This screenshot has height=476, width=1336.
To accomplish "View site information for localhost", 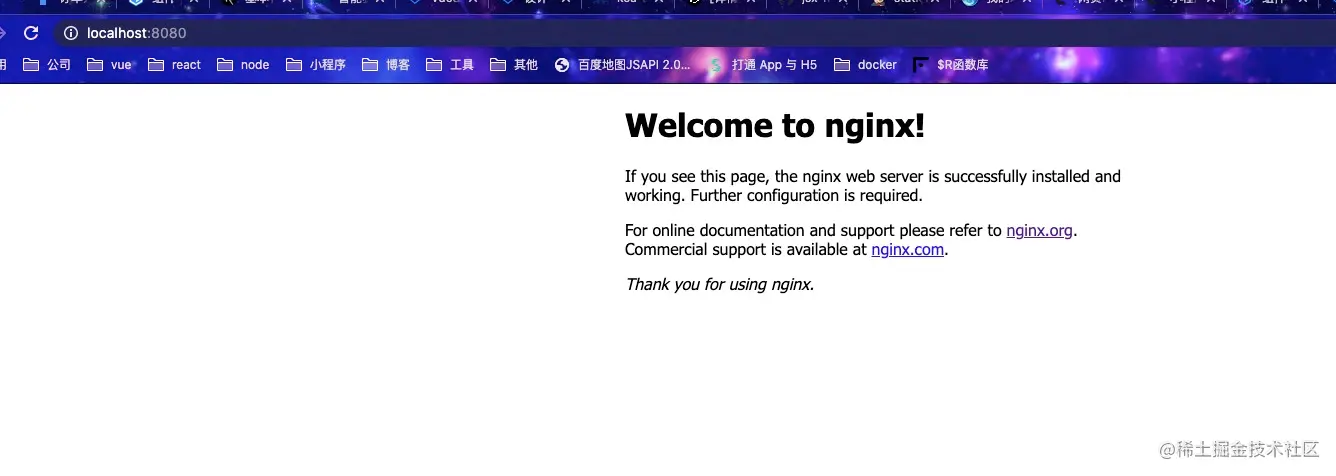I will click(x=70, y=33).
